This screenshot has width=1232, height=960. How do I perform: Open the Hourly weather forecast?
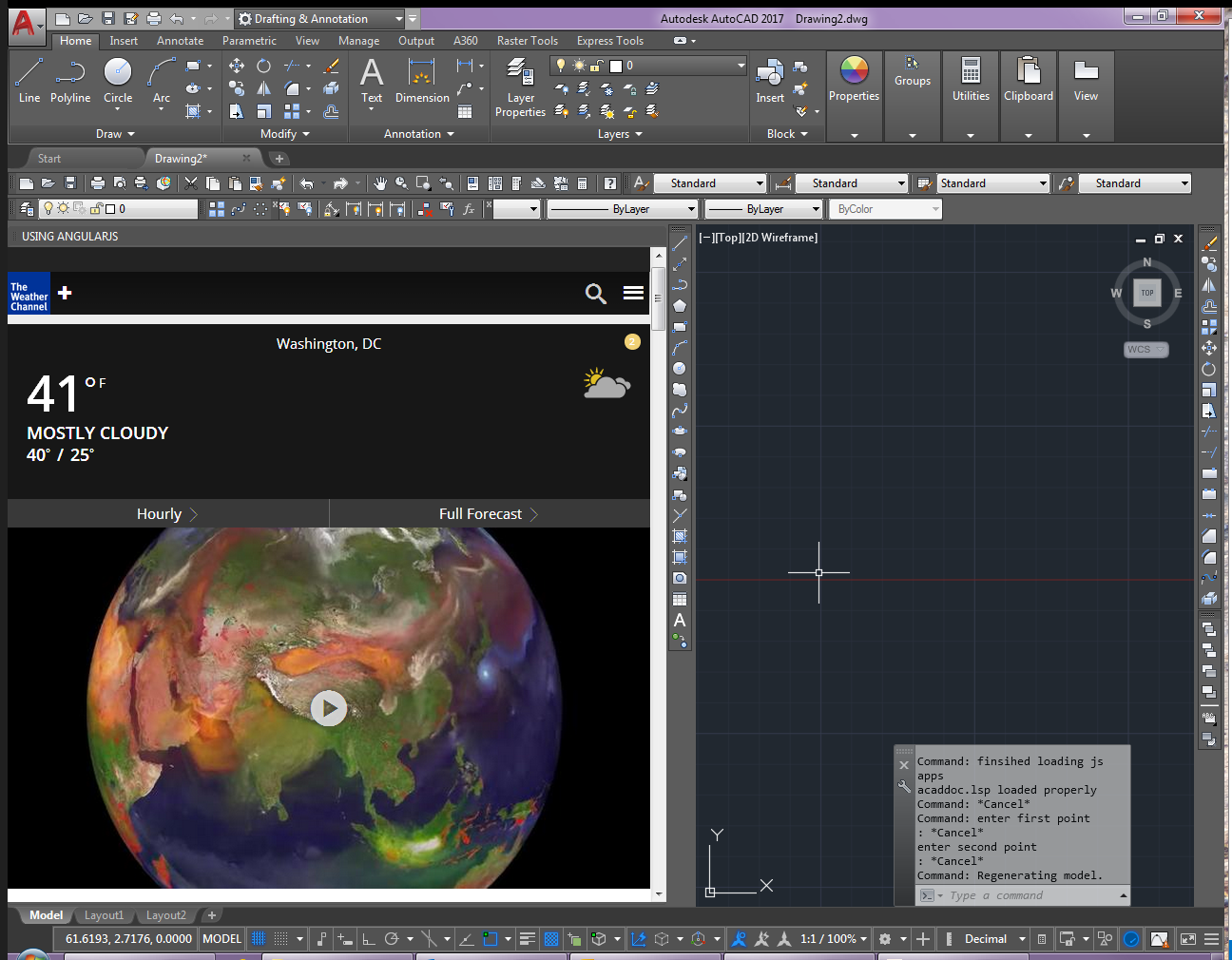pyautogui.click(x=159, y=513)
